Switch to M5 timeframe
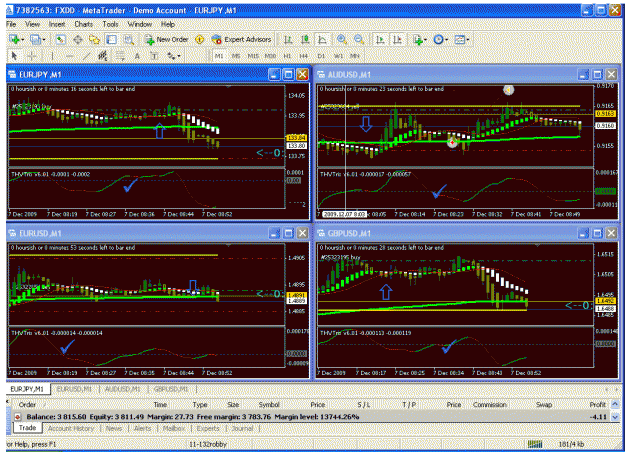The image size is (625, 452). tap(236, 56)
